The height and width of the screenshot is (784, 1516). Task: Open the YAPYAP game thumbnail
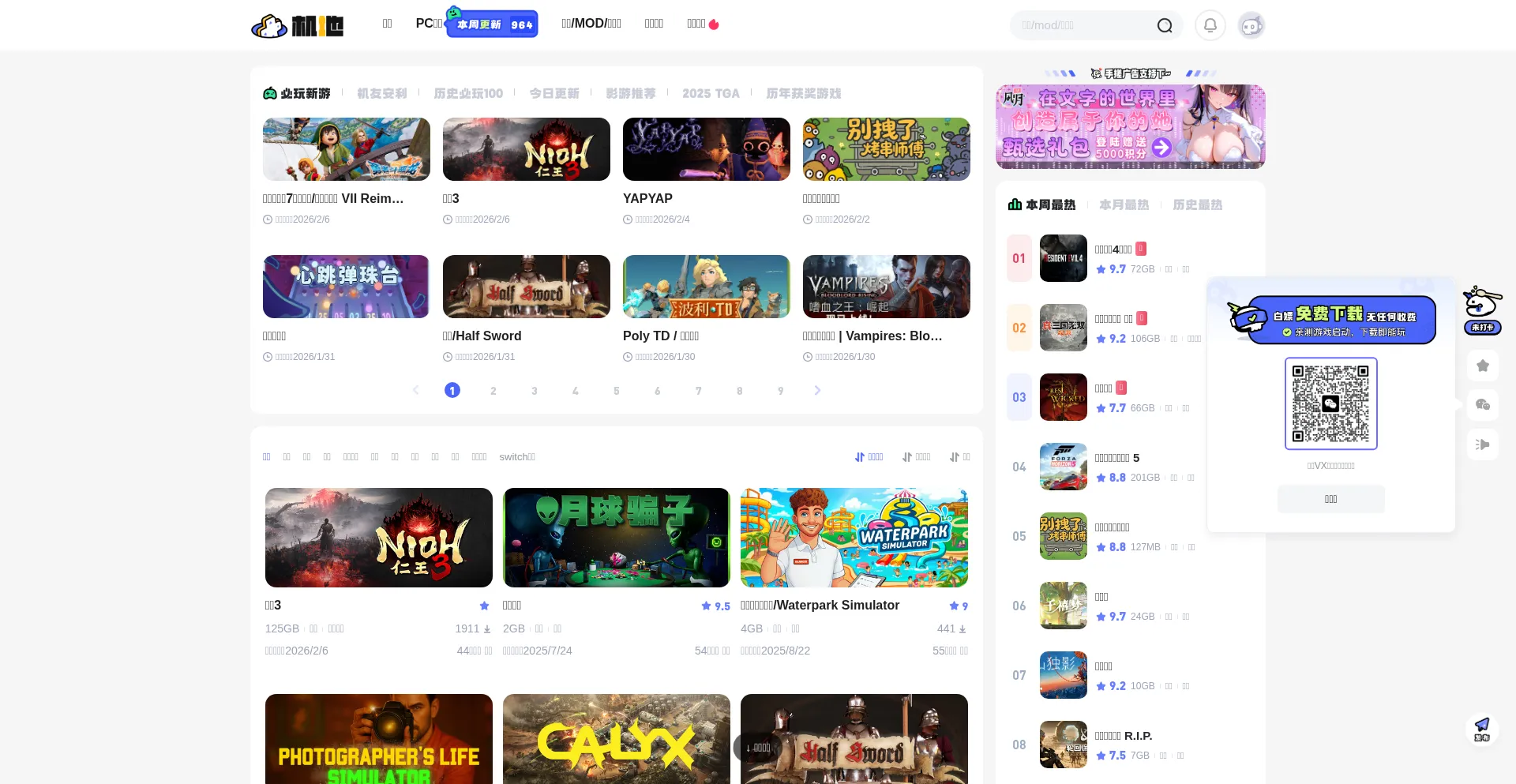[707, 149]
